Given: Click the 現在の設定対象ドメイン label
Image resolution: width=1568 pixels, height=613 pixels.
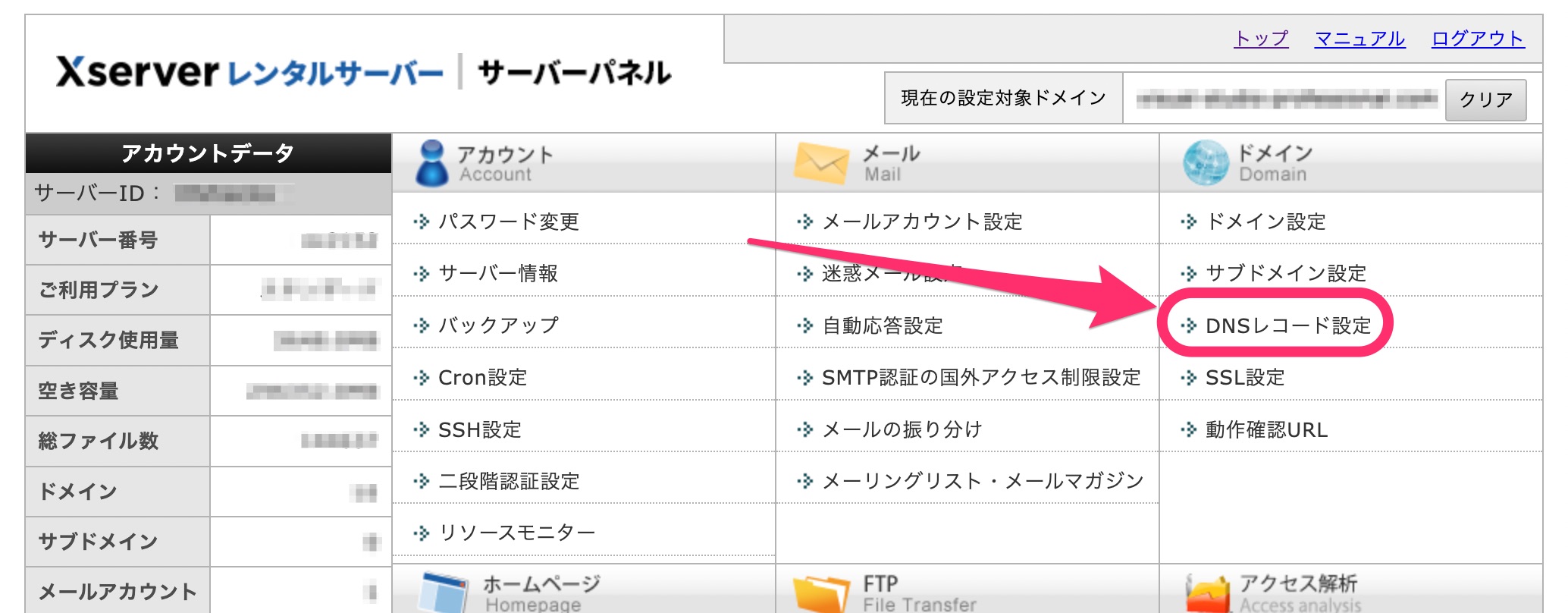Looking at the screenshot, I should click(1003, 98).
